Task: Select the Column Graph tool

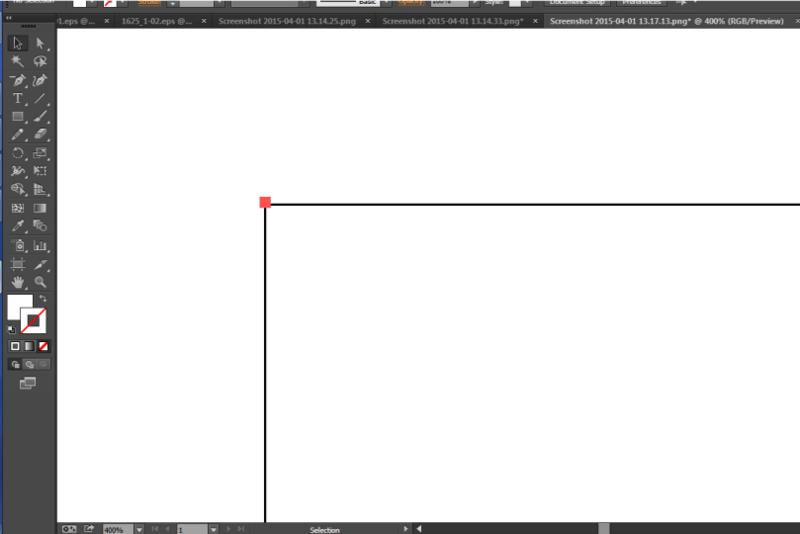Action: tap(40, 245)
